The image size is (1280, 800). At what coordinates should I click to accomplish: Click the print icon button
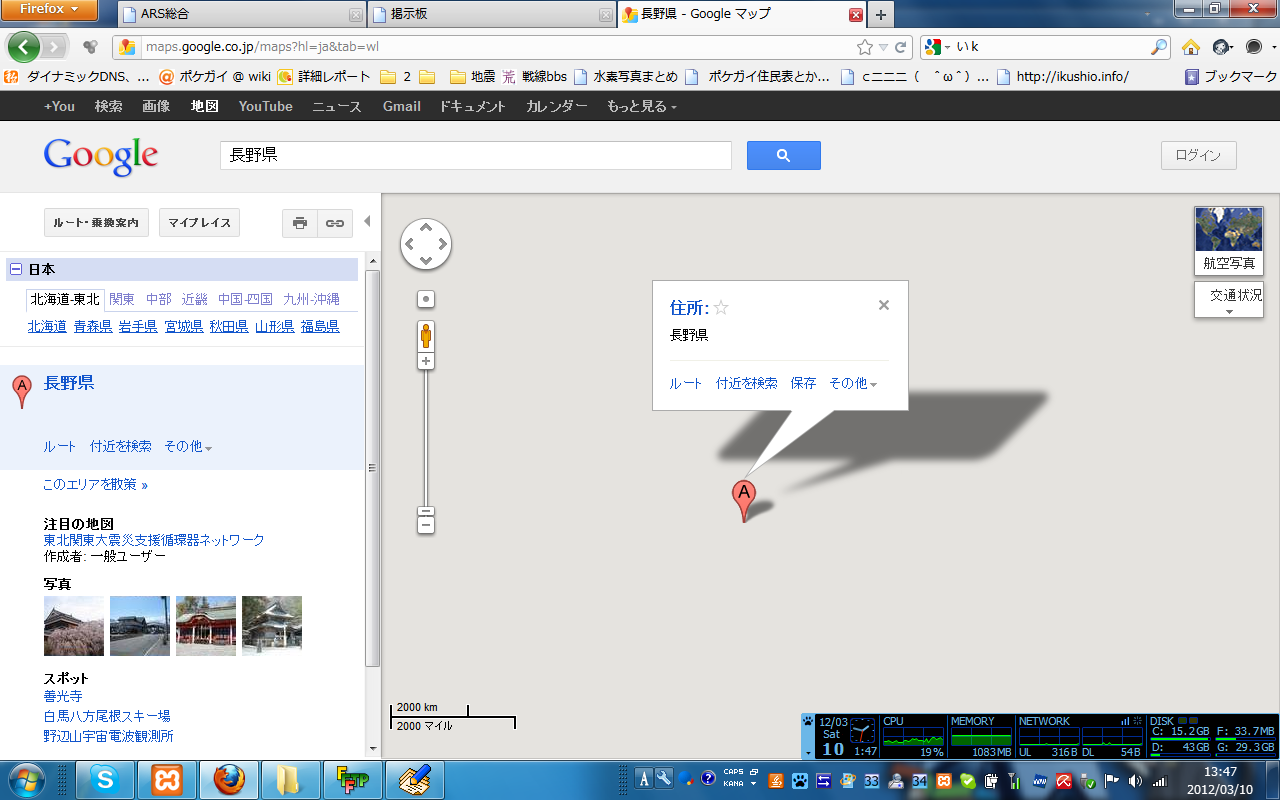point(300,223)
